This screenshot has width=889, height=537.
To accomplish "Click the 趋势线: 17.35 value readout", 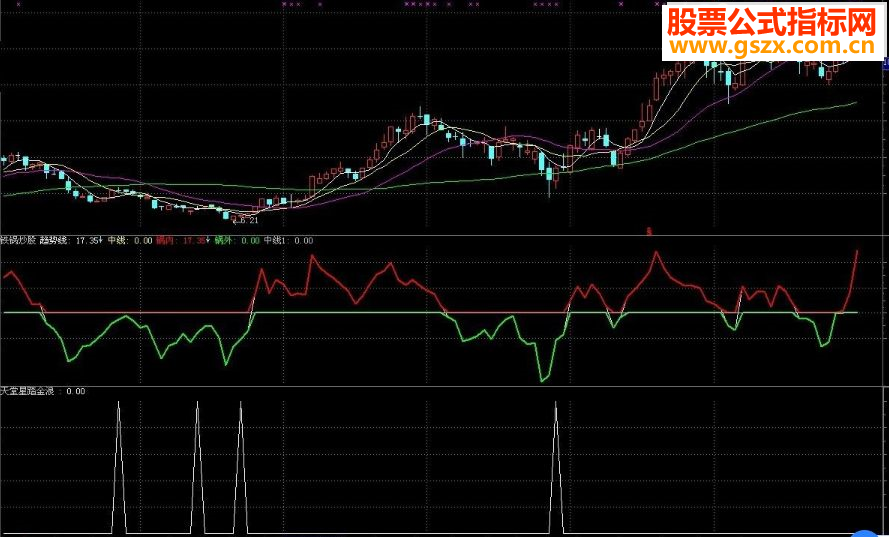I will point(71,240).
